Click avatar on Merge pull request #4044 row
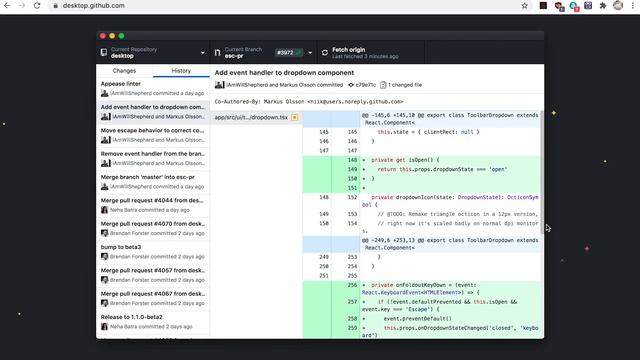The image size is (640, 360). (104, 210)
